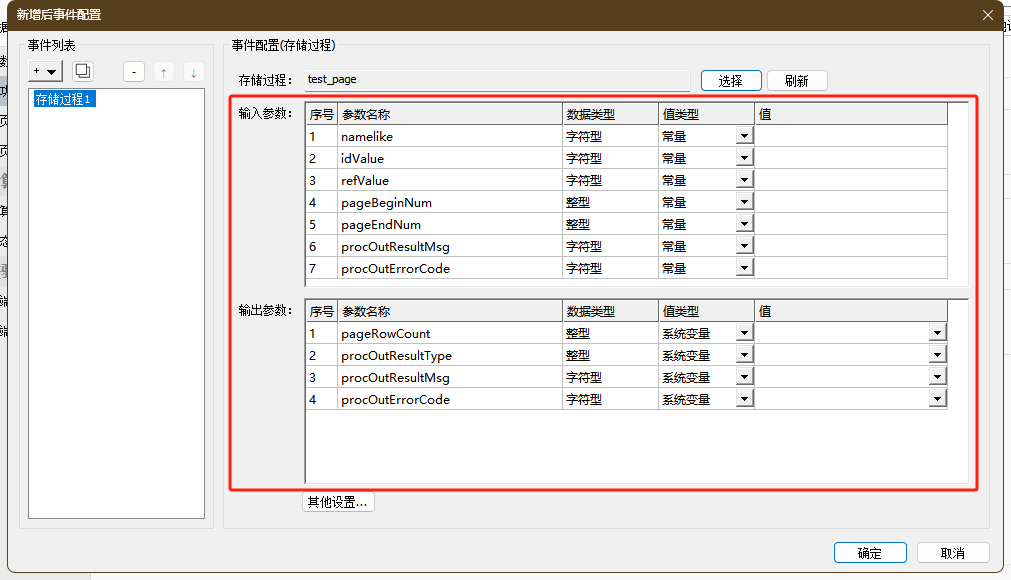The height and width of the screenshot is (580, 1011).
Task: Click the 选择 button for stored procedure
Action: tap(731, 81)
